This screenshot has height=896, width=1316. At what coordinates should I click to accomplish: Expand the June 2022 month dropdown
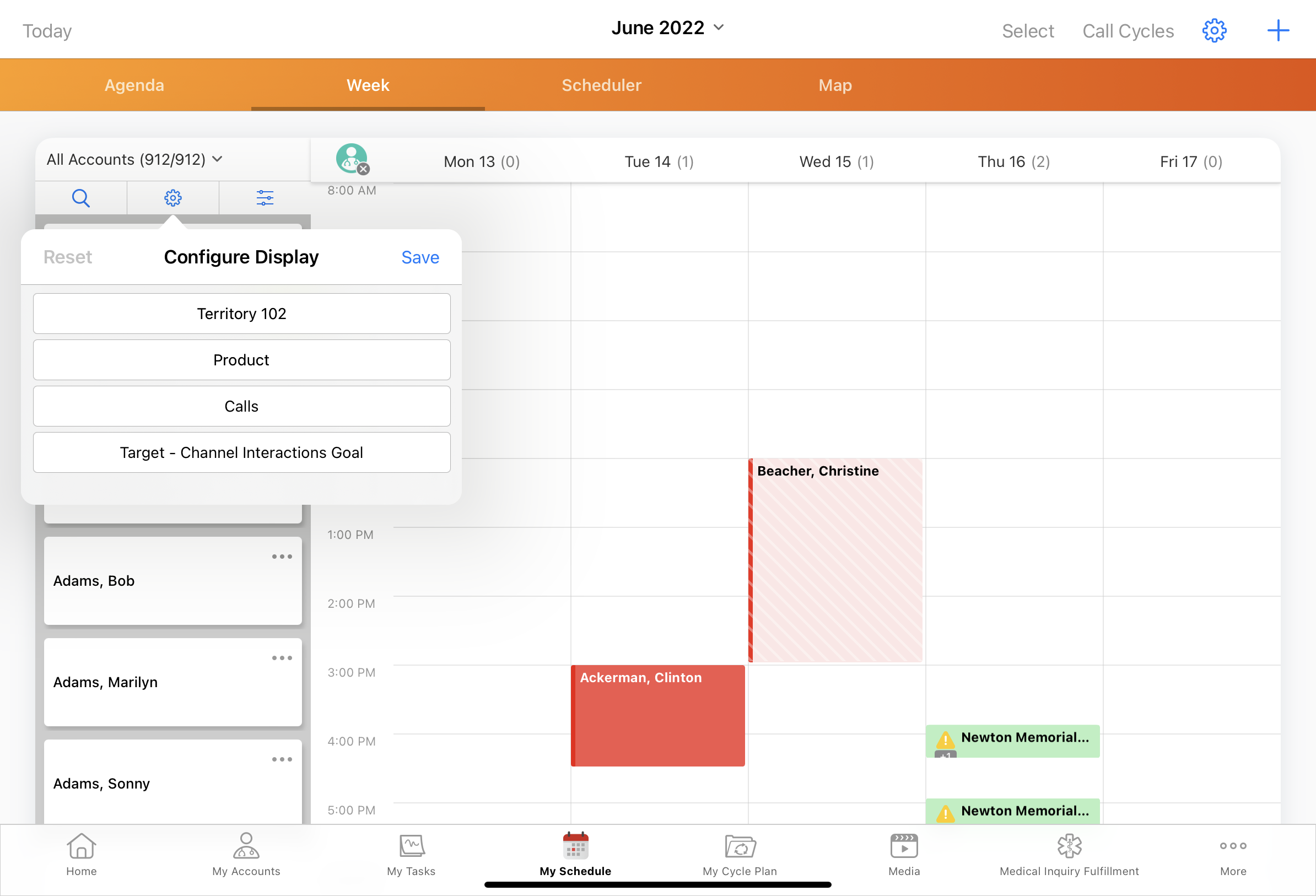(x=667, y=28)
